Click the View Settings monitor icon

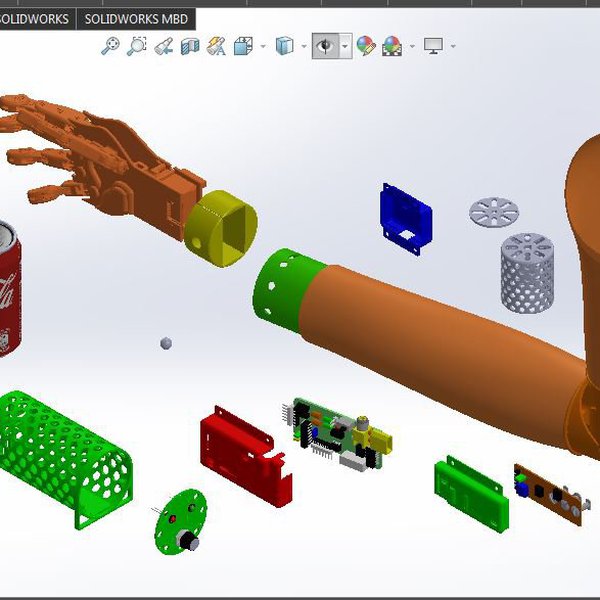coord(434,46)
